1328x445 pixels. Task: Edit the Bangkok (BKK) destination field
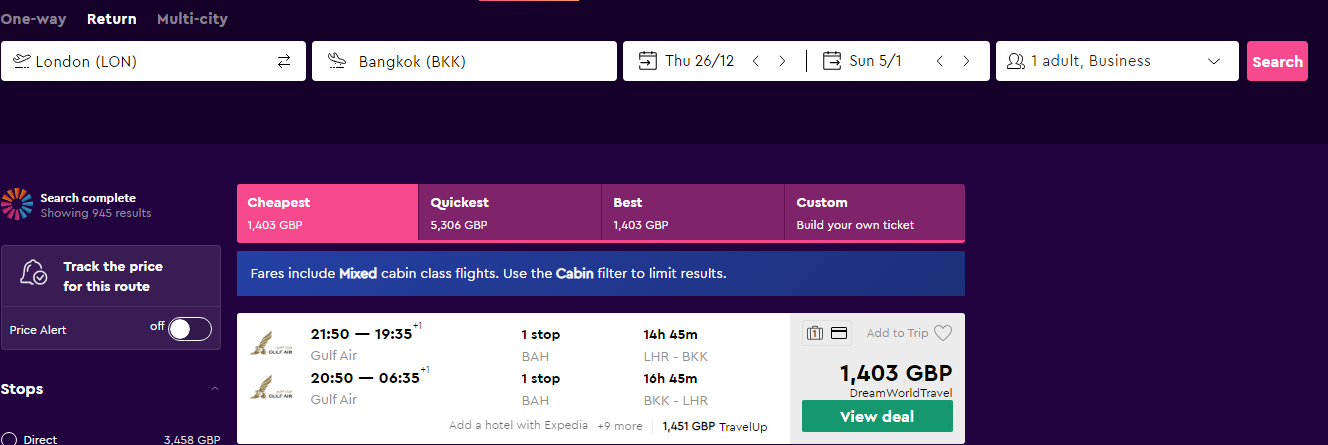(x=464, y=61)
